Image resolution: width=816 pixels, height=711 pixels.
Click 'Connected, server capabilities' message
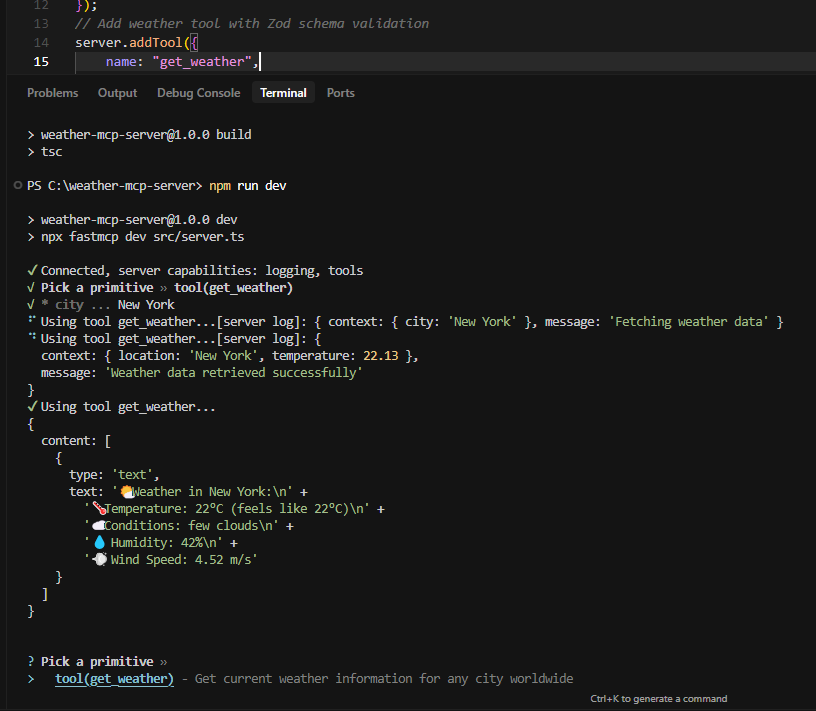(202, 271)
